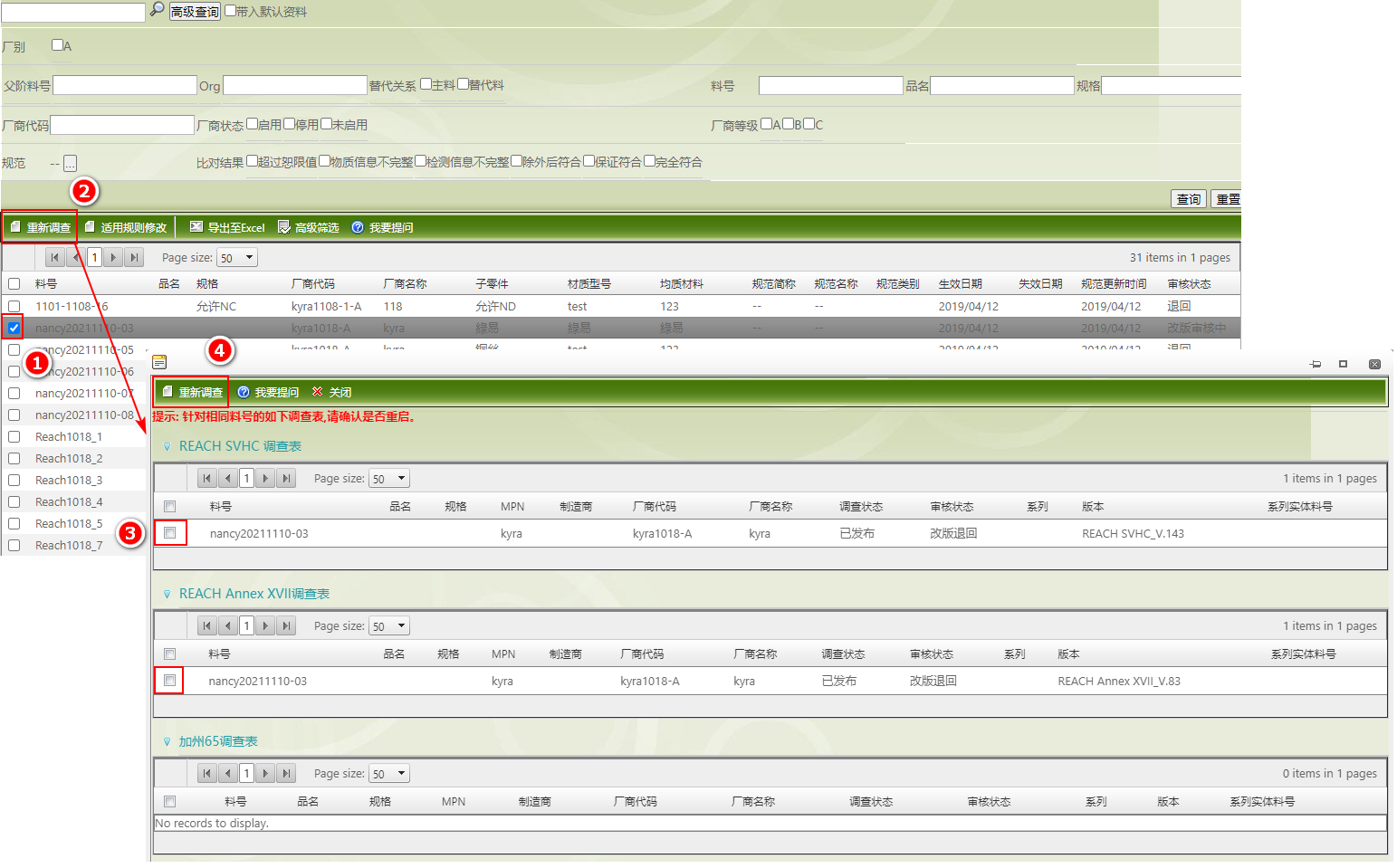Viewport: 1397px width, 868px height.
Task: Collapse 加州65调查表 section
Action: [167, 741]
